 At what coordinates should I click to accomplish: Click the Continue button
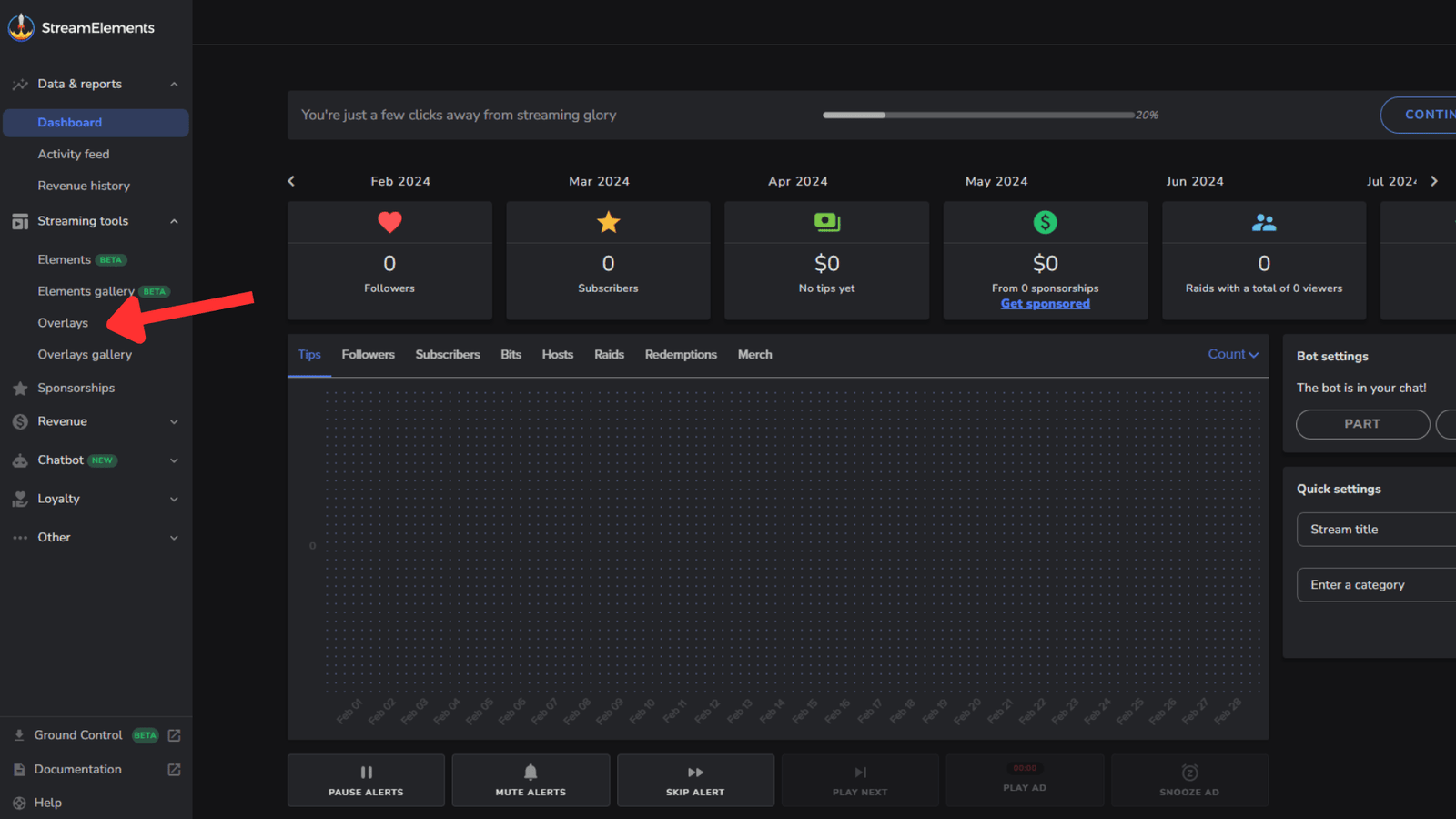click(1420, 115)
